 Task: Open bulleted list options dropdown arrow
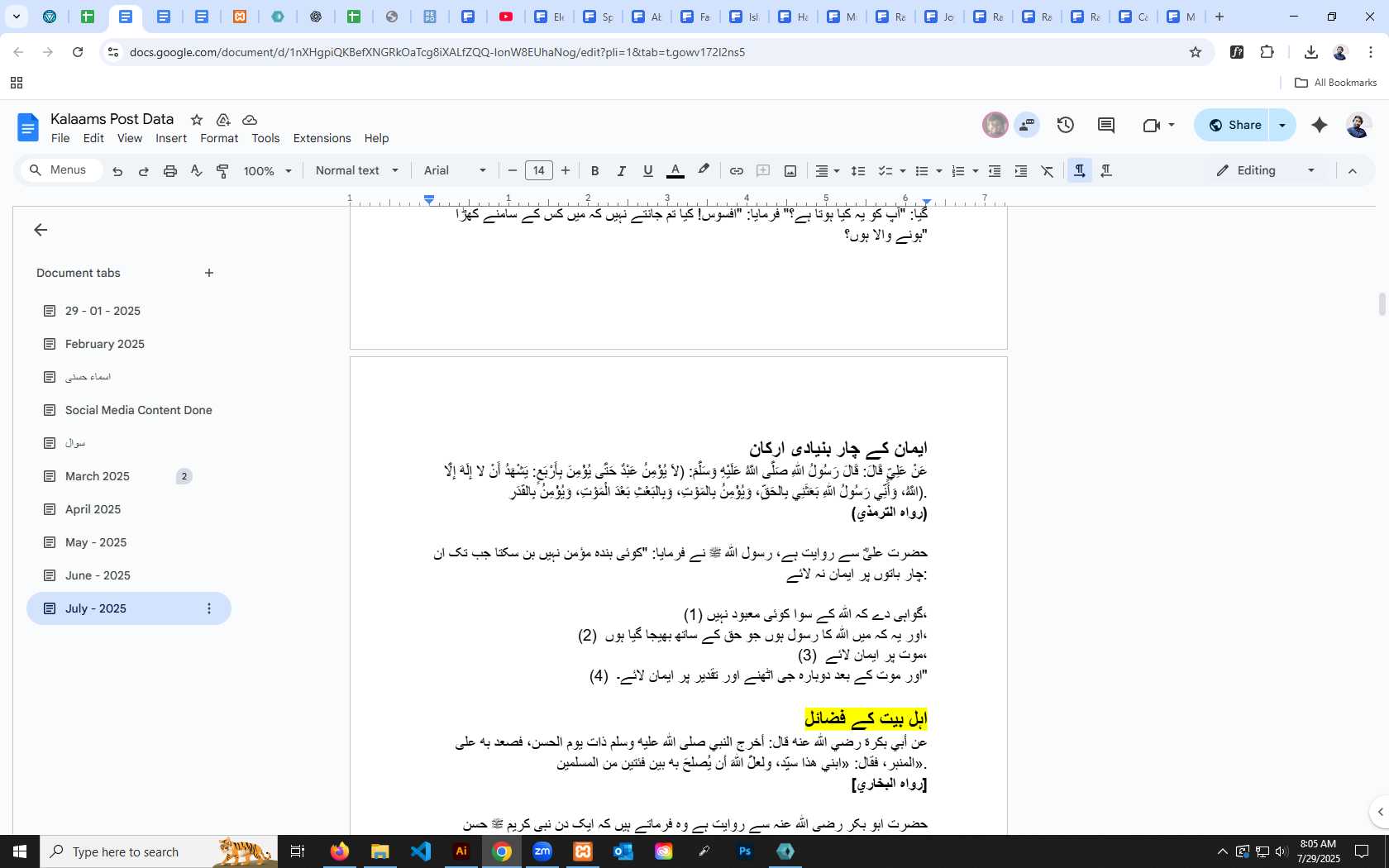(x=938, y=171)
